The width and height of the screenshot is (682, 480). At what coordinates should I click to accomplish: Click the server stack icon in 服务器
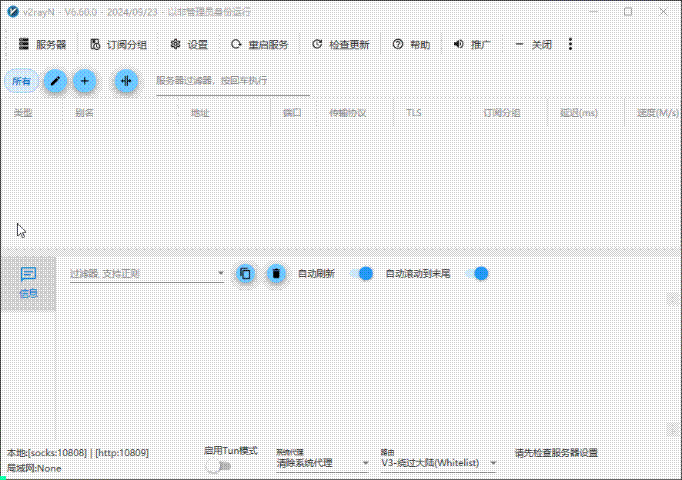tap(23, 44)
